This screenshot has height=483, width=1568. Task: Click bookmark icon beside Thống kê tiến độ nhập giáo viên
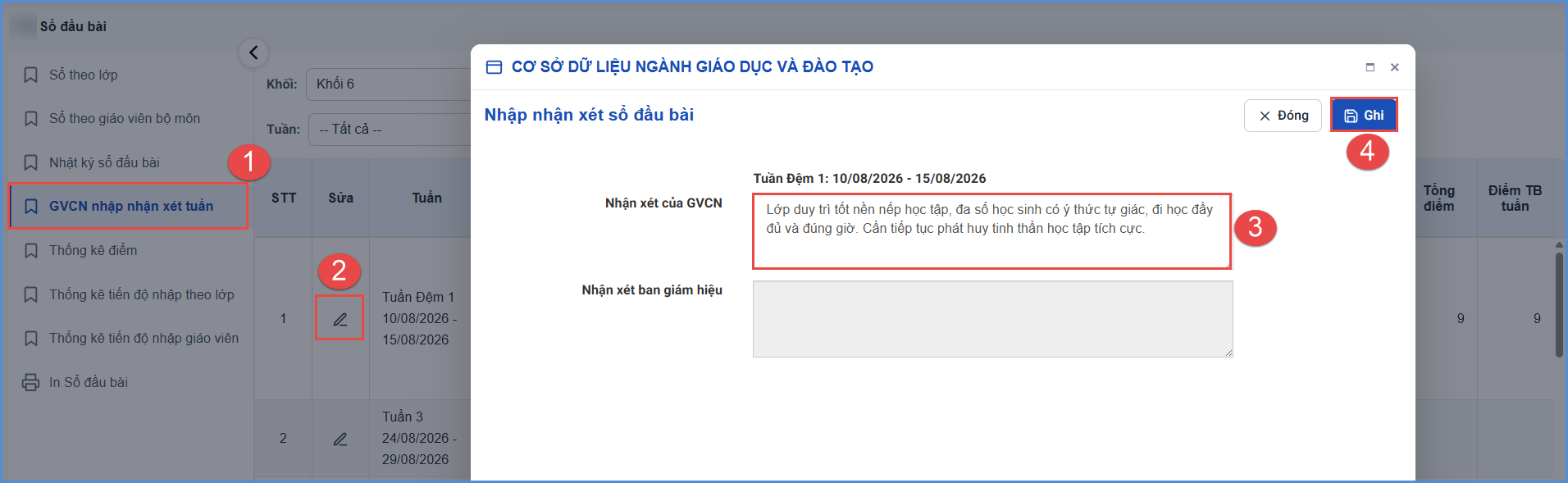coord(31,338)
